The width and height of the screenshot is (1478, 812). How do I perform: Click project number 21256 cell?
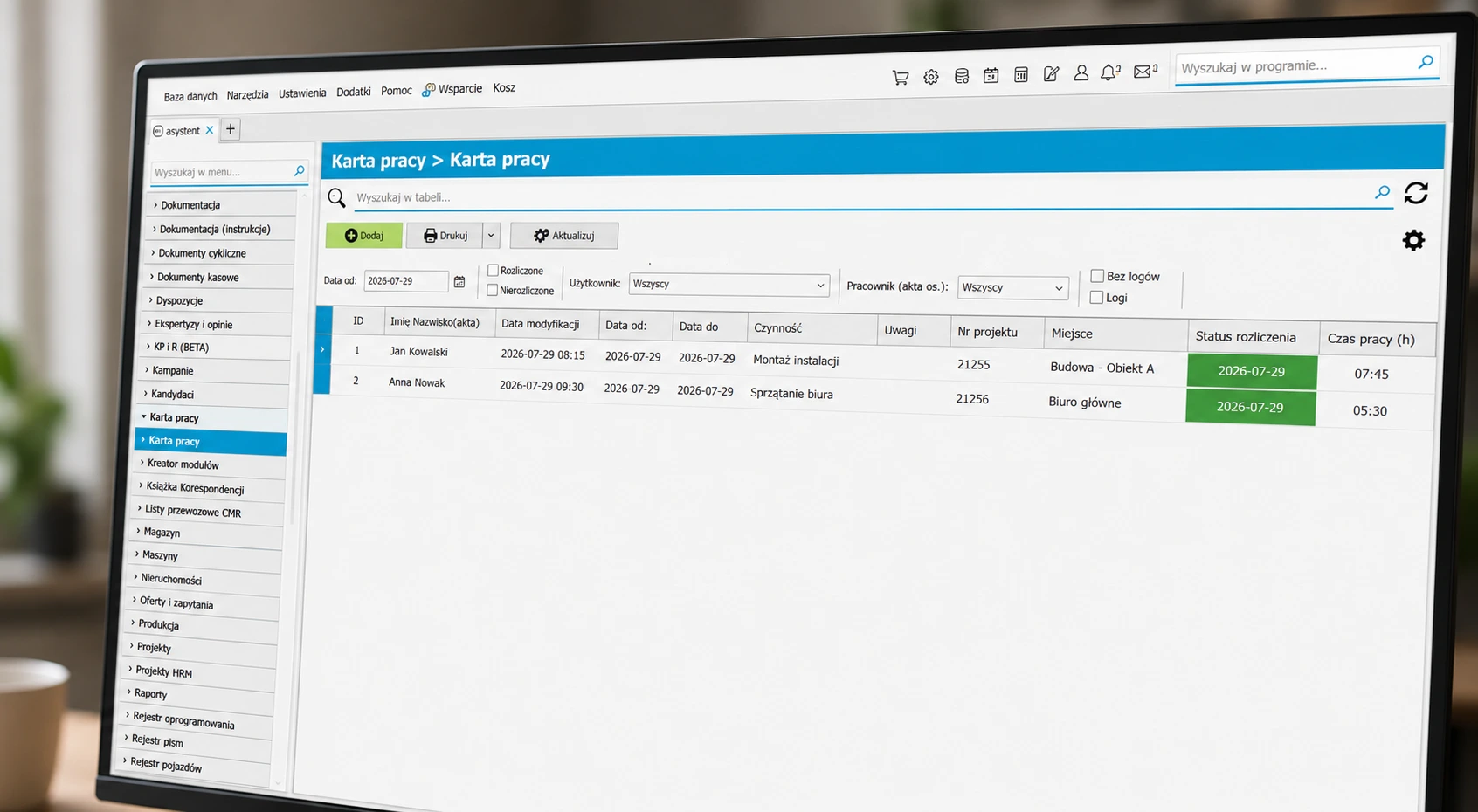[x=972, y=399]
